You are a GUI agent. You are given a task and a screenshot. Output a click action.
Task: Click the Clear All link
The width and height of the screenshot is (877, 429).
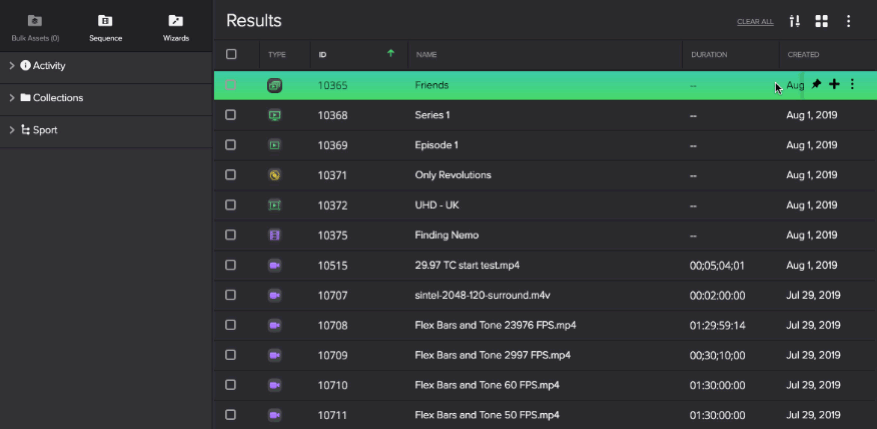click(755, 21)
